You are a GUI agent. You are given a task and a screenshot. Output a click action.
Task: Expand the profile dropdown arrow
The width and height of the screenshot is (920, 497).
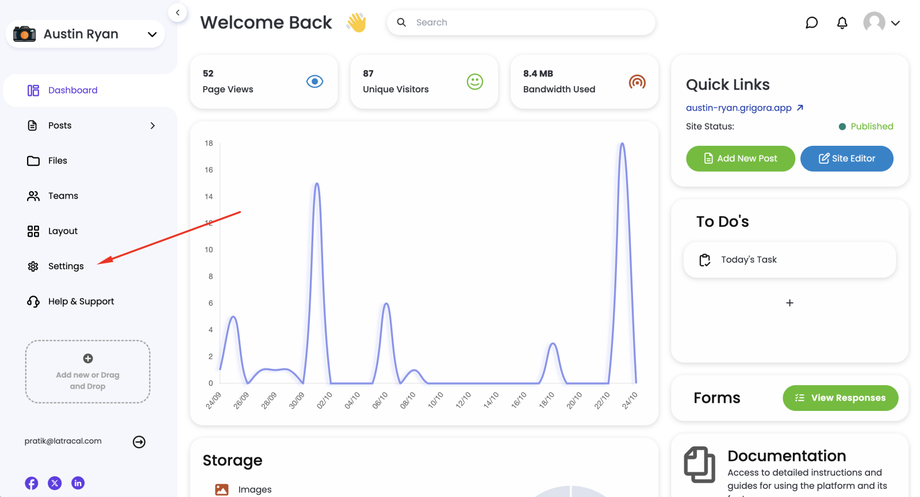(895, 23)
